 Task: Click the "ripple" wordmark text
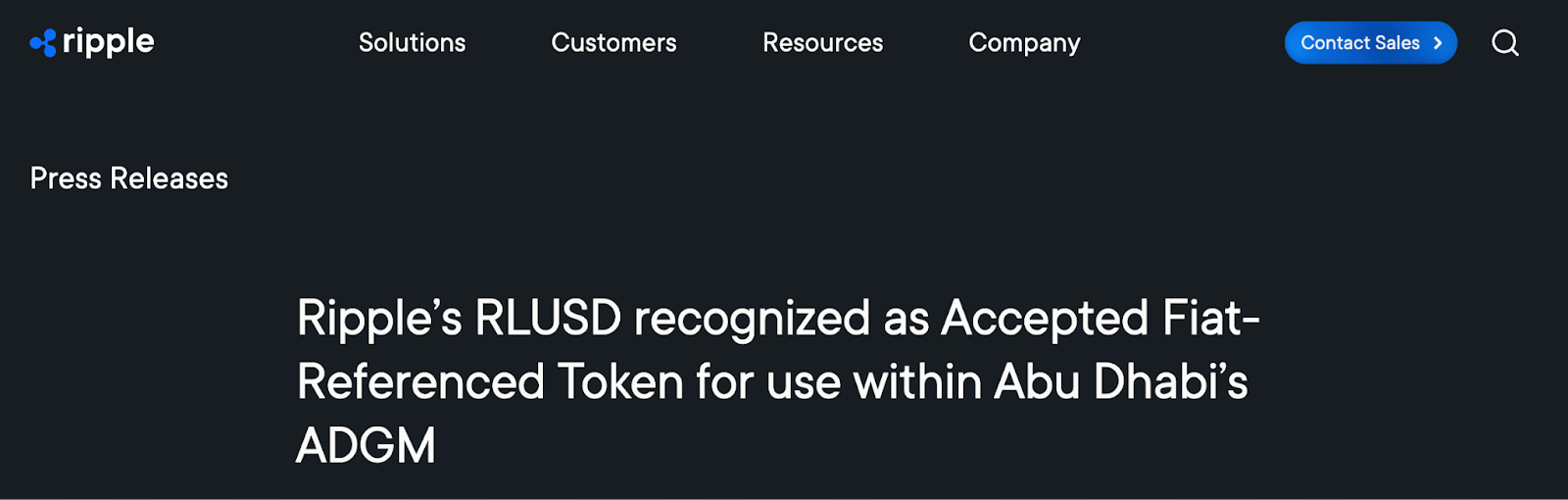pos(108,42)
